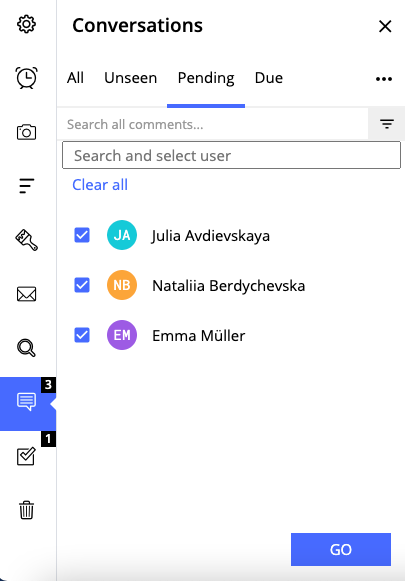Open the trash bin icon
The width and height of the screenshot is (405, 581).
(26, 510)
